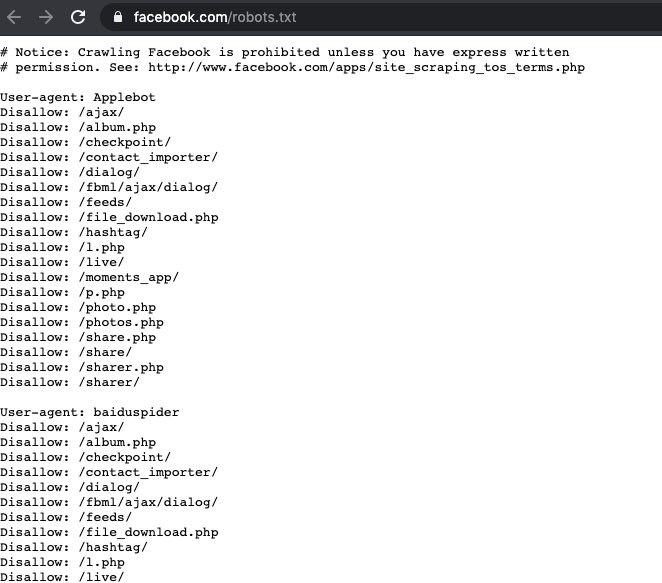Click the 'User-agent: baiduspider' line

click(x=90, y=412)
